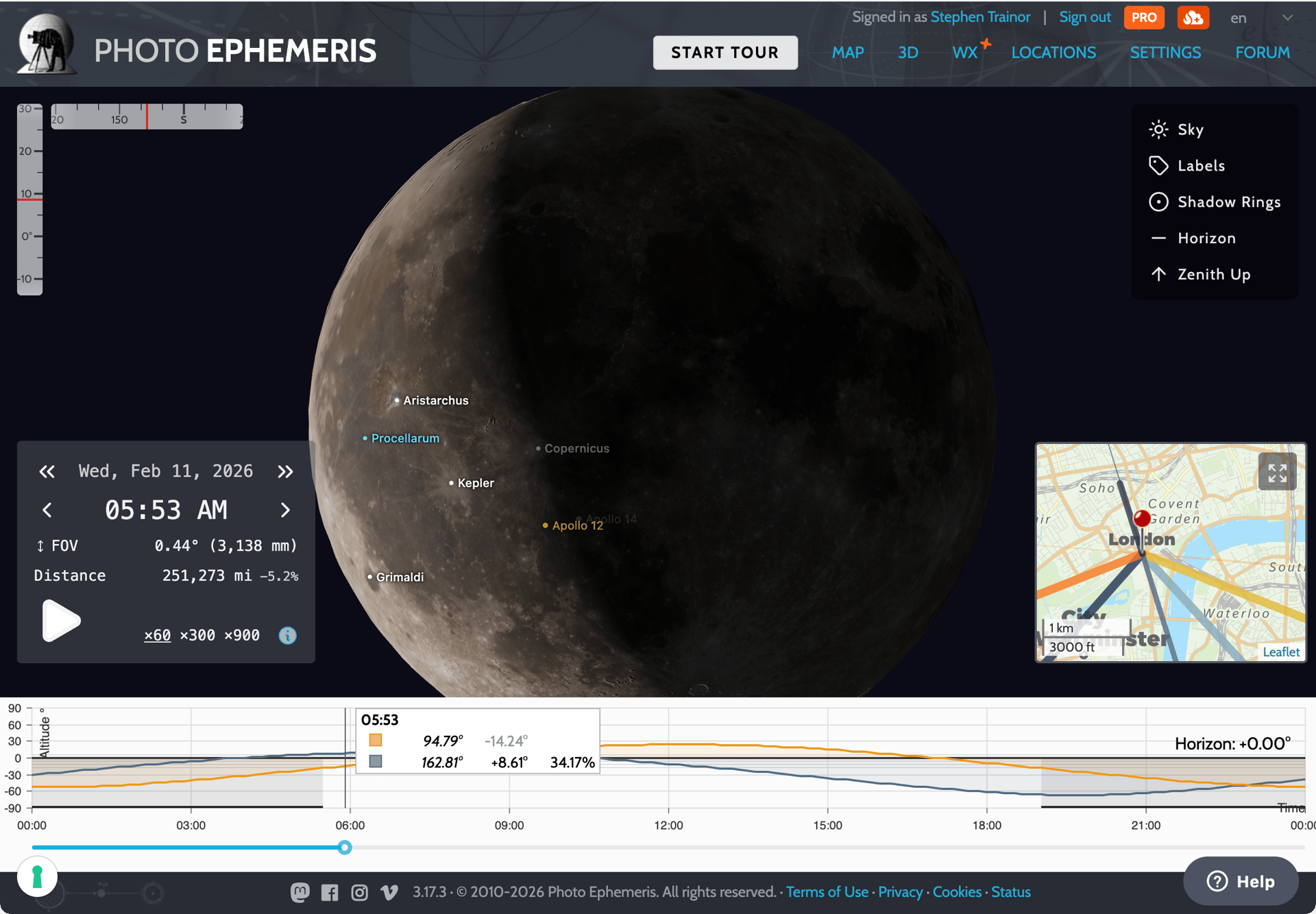Toggle moon feature Labels
This screenshot has height=914, width=1316.
coord(1200,166)
